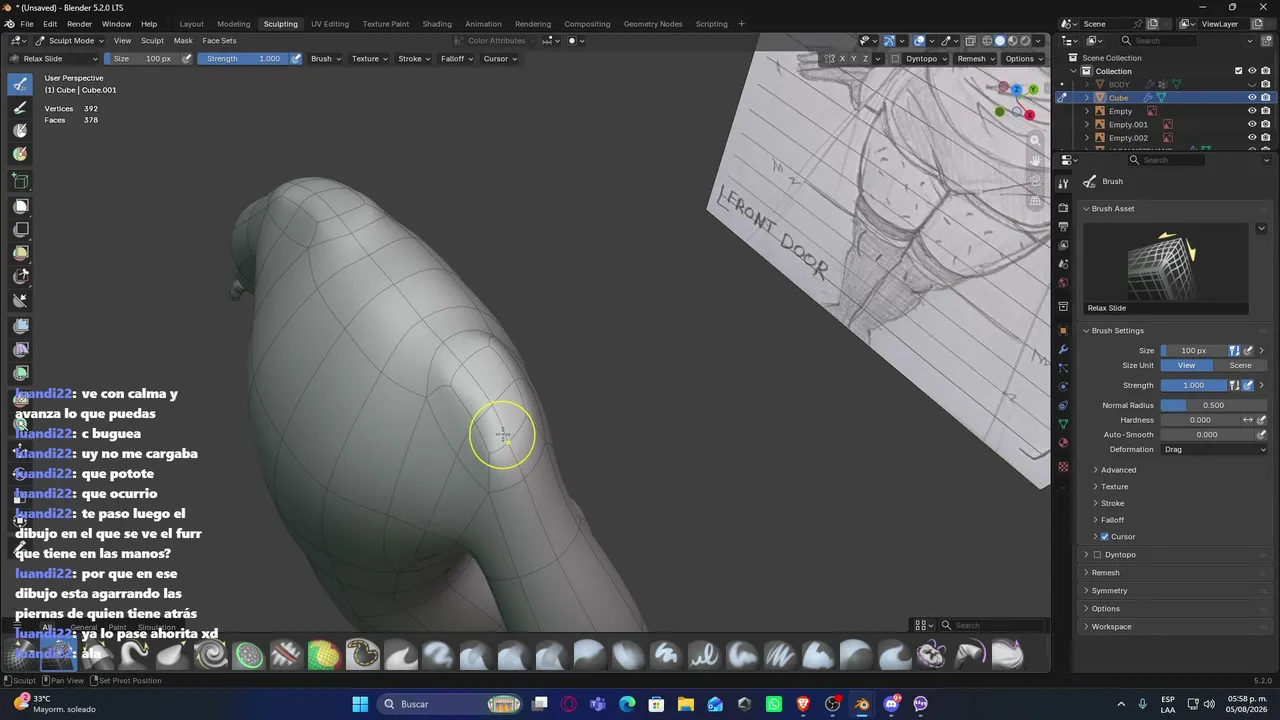Toggle X-ray display in viewport header

[x=970, y=41]
